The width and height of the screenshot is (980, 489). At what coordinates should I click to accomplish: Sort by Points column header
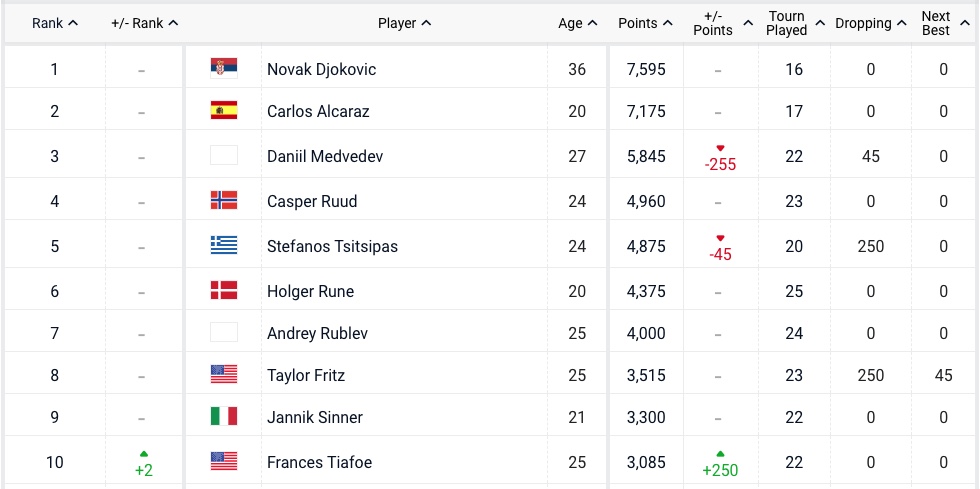(x=644, y=23)
